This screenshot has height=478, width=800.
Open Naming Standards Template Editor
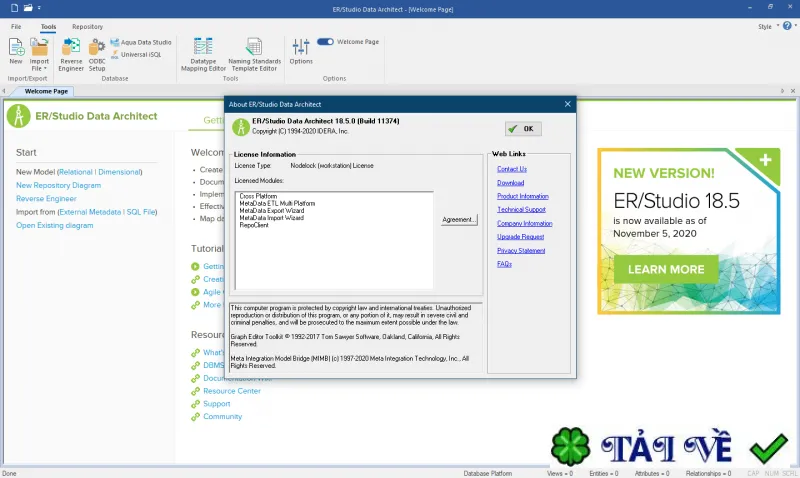[254, 55]
